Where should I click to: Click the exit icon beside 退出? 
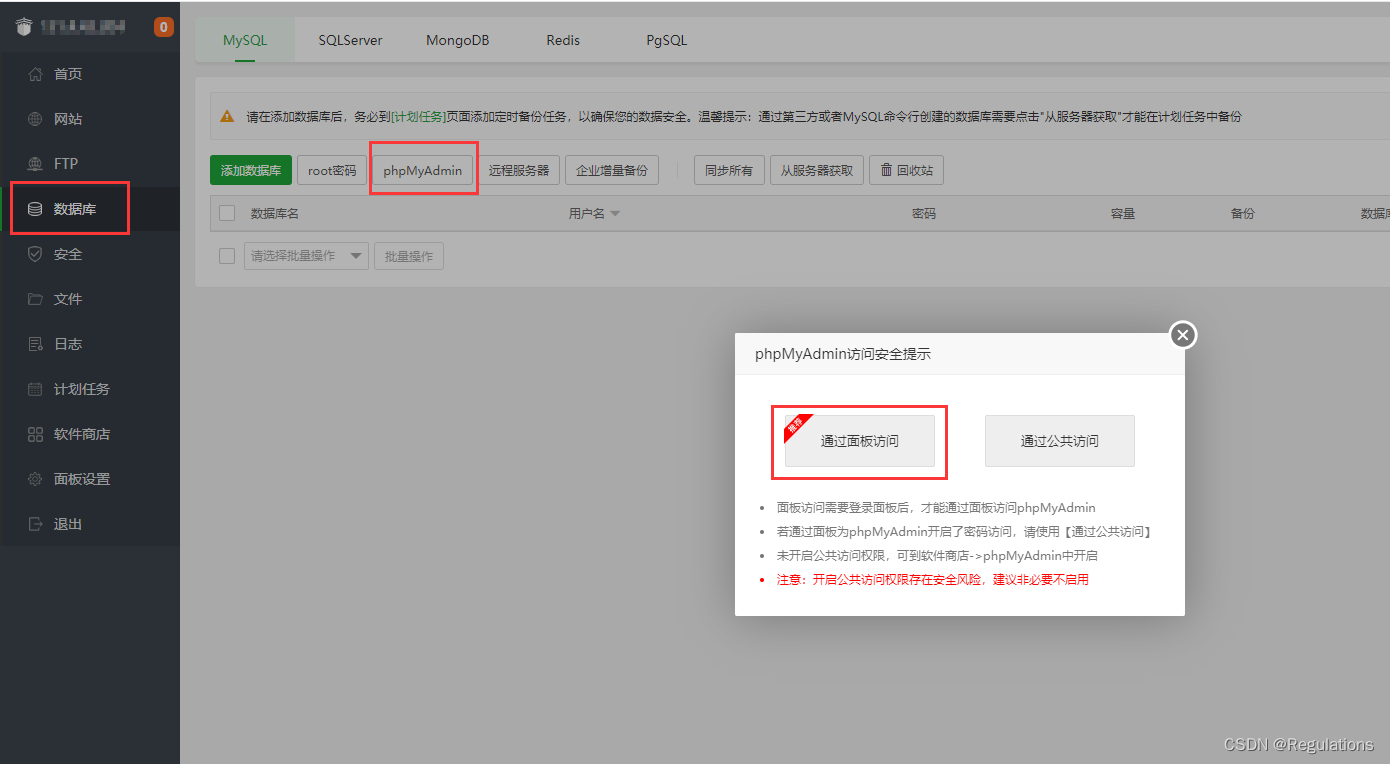(x=36, y=524)
